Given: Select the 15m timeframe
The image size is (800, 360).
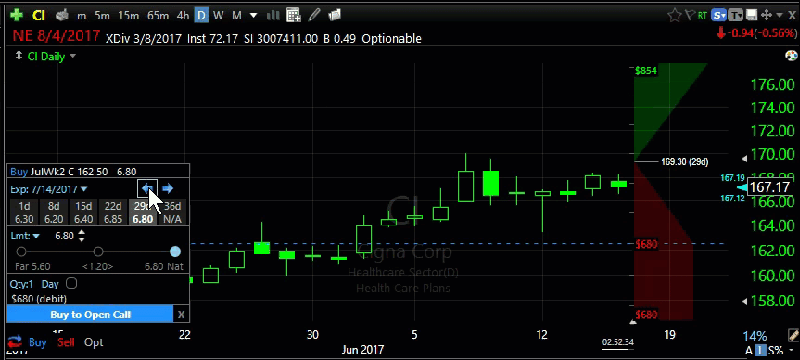Looking at the screenshot, I should (128, 15).
